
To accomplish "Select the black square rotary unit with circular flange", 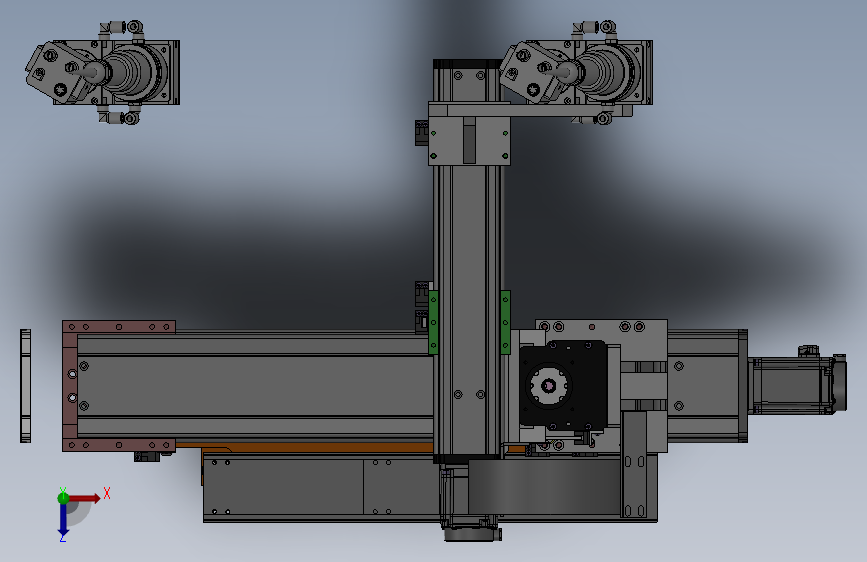I will pos(563,384).
